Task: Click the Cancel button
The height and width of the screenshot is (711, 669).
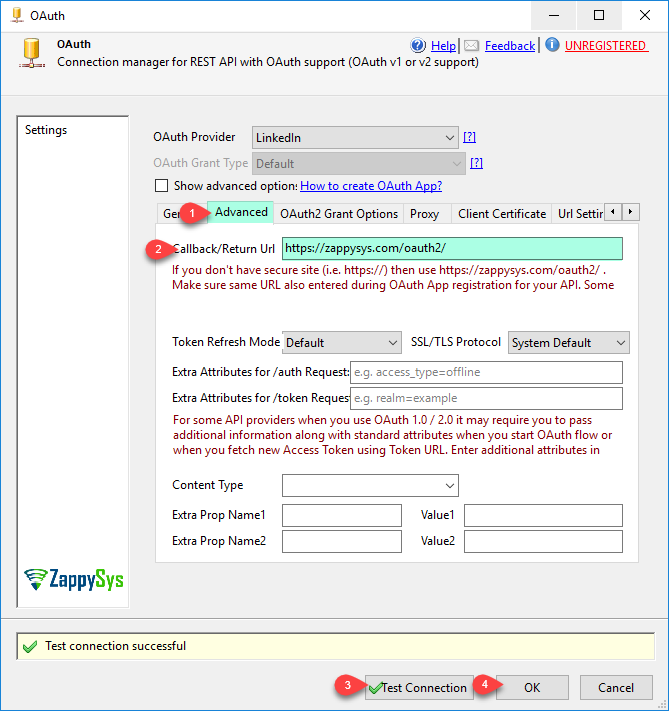Action: click(x=616, y=688)
